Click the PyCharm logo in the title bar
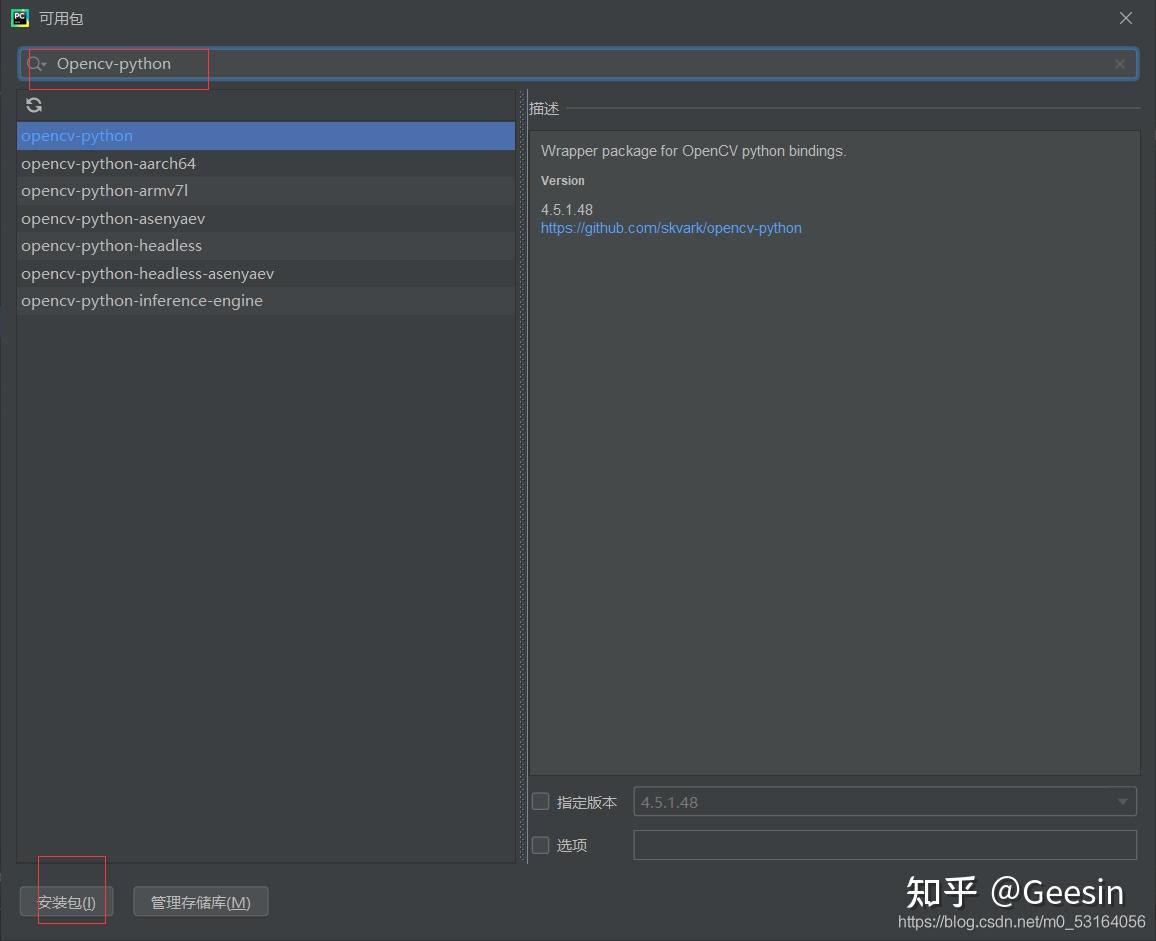Viewport: 1156px width, 941px height. coord(18,17)
